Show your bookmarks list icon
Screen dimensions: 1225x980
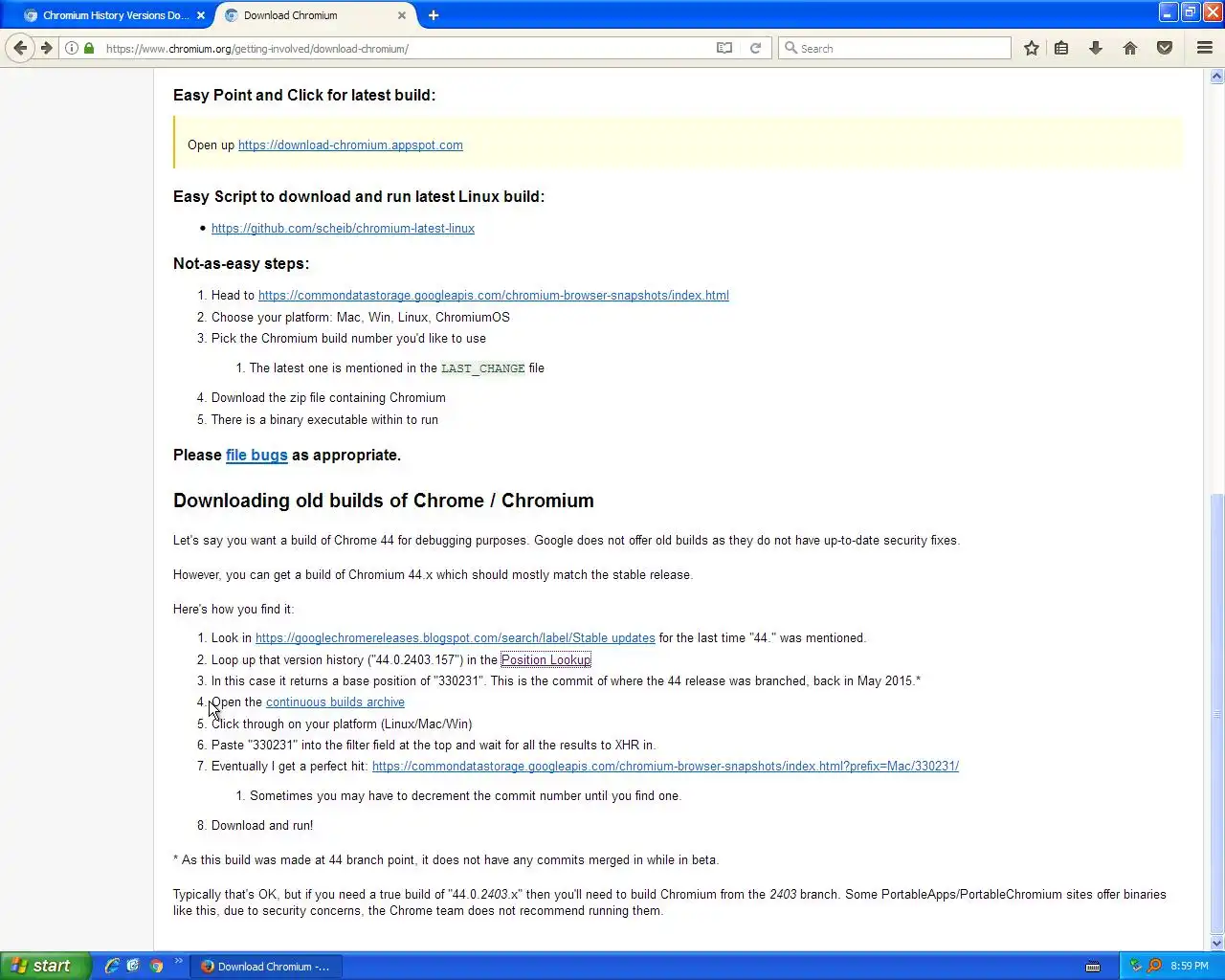(x=1061, y=48)
